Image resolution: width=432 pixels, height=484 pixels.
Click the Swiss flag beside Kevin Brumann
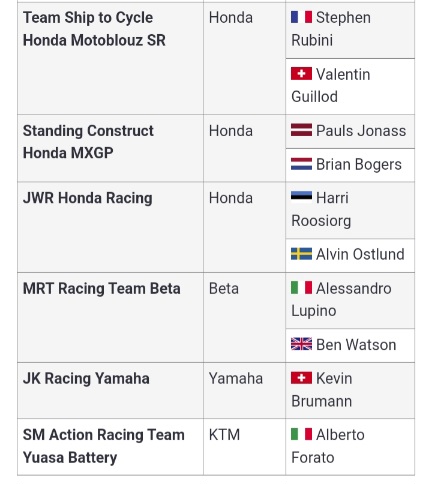301,378
